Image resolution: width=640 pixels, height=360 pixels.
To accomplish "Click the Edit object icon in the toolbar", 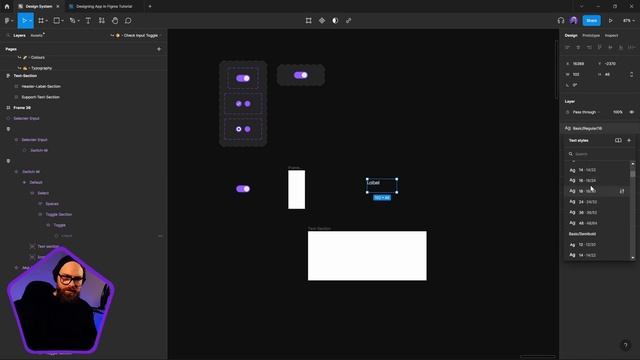I will [309, 20].
